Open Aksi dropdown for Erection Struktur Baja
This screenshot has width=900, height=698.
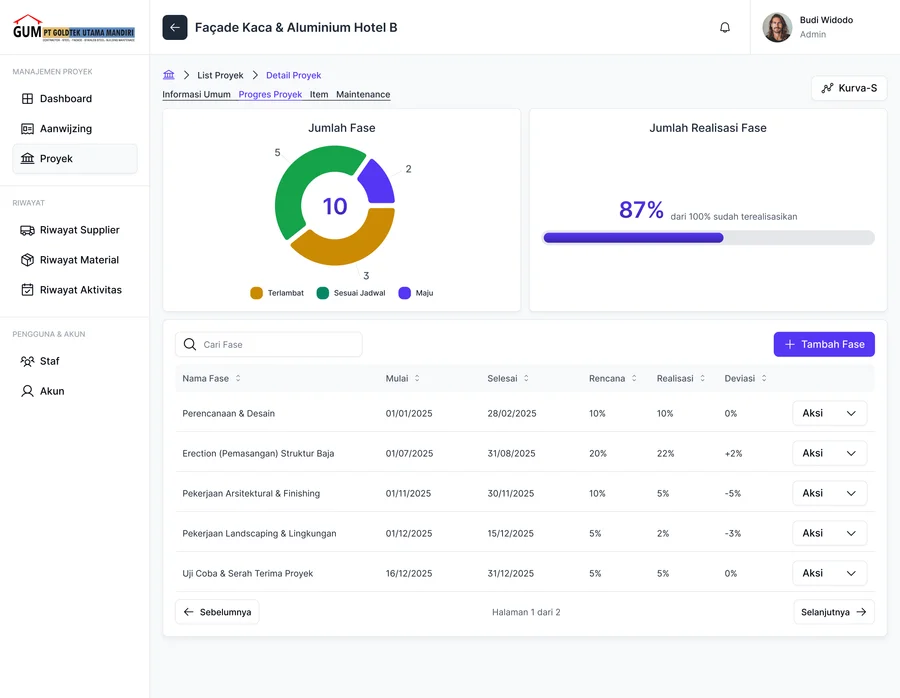coord(829,453)
